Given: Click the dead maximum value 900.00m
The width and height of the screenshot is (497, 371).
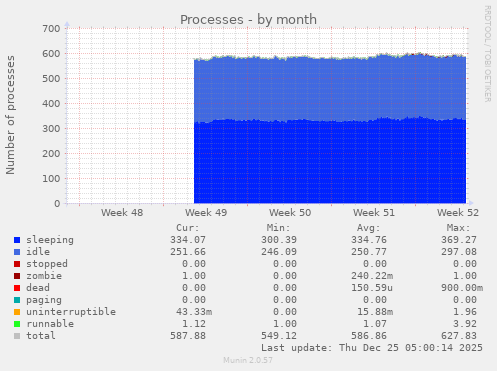Looking at the screenshot, I should coord(462,288).
